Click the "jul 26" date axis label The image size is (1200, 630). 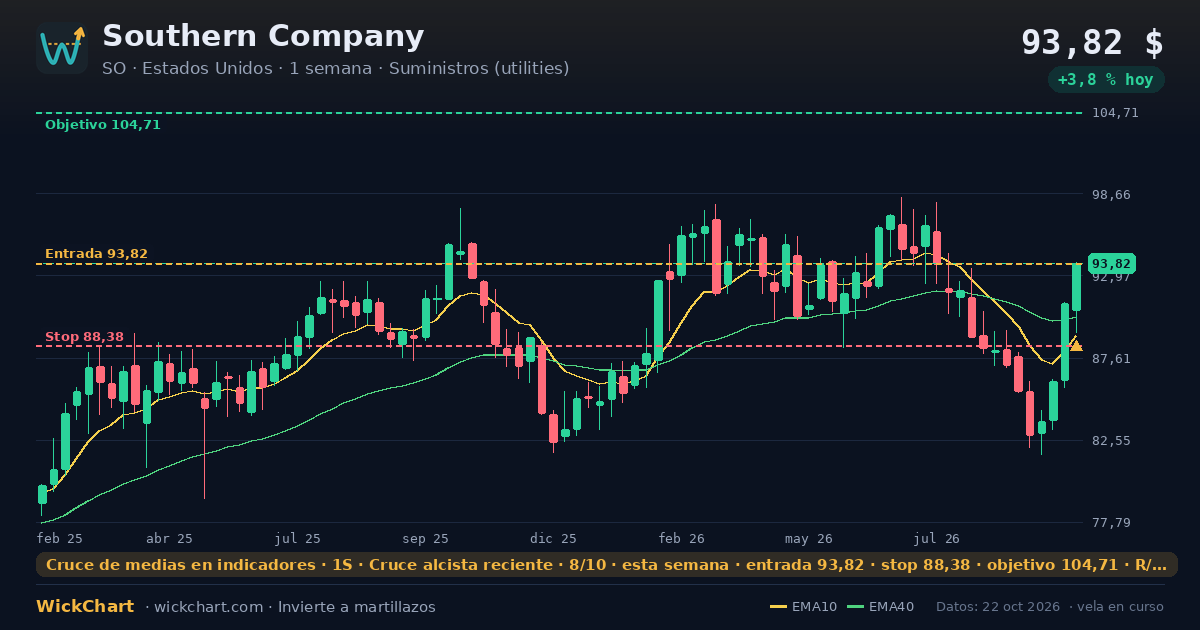[937, 538]
